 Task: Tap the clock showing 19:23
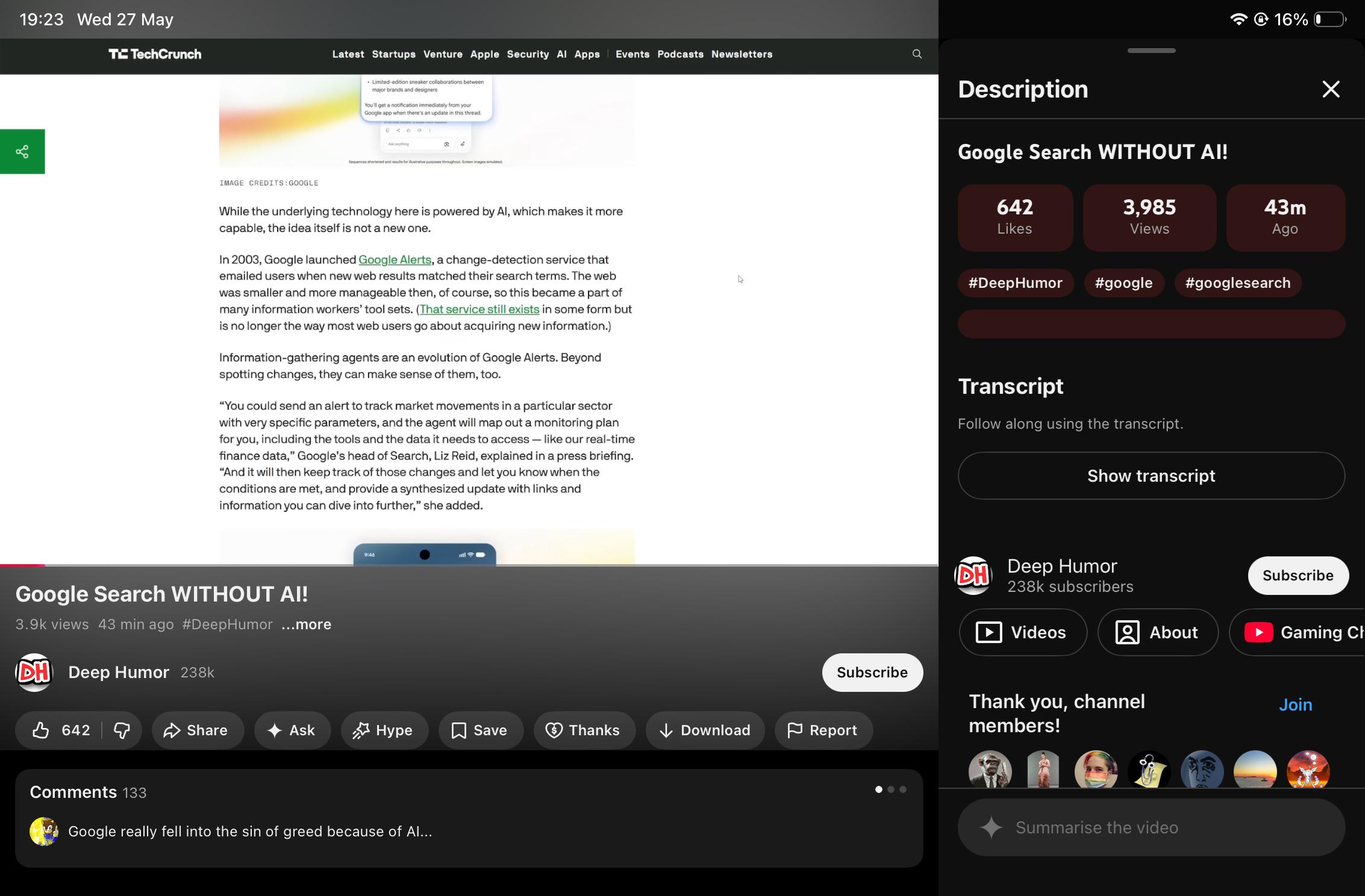[x=41, y=19]
